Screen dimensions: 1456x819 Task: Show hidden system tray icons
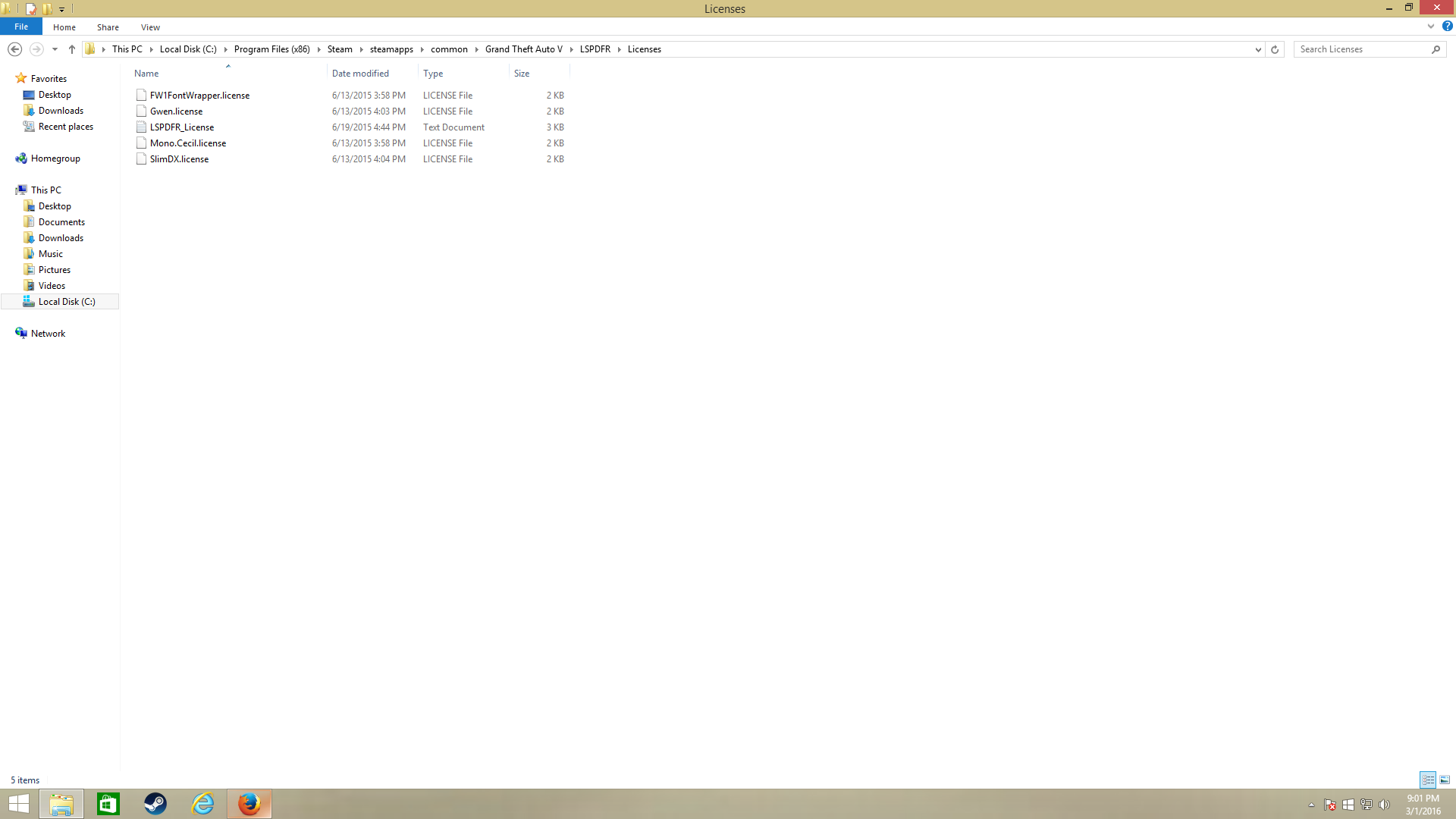coord(1311,805)
